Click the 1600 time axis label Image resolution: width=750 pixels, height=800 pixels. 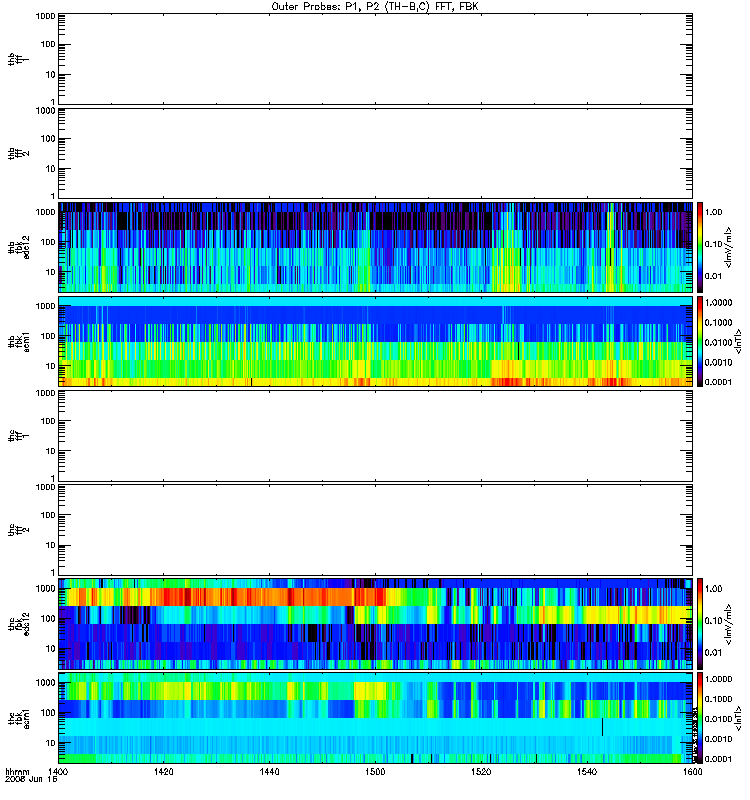(692, 772)
